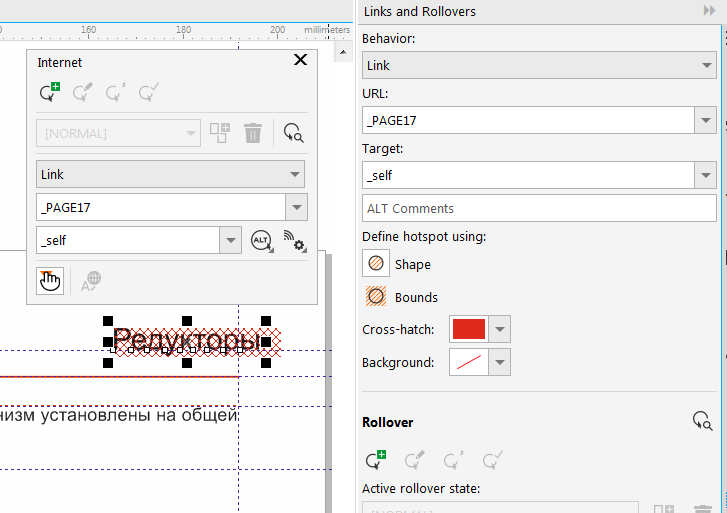The image size is (727, 513).
Task: Open Behavior Link dropdown in docker
Action: pos(539,65)
